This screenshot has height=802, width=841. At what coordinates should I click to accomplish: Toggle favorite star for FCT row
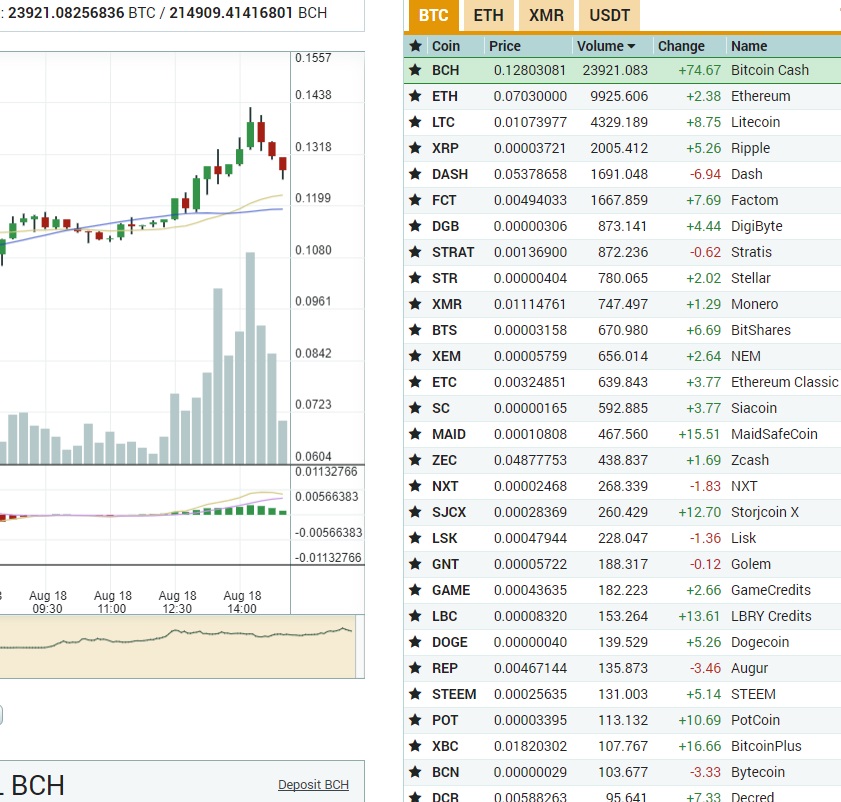click(415, 200)
